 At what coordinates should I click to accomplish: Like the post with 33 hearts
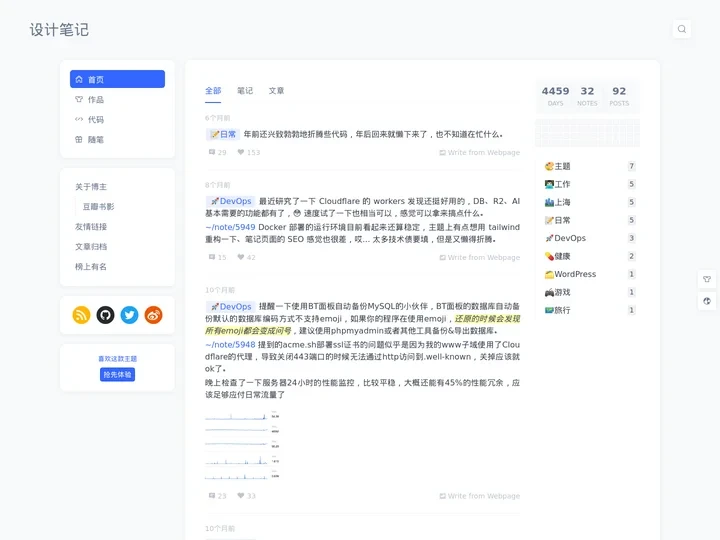pyautogui.click(x=246, y=496)
